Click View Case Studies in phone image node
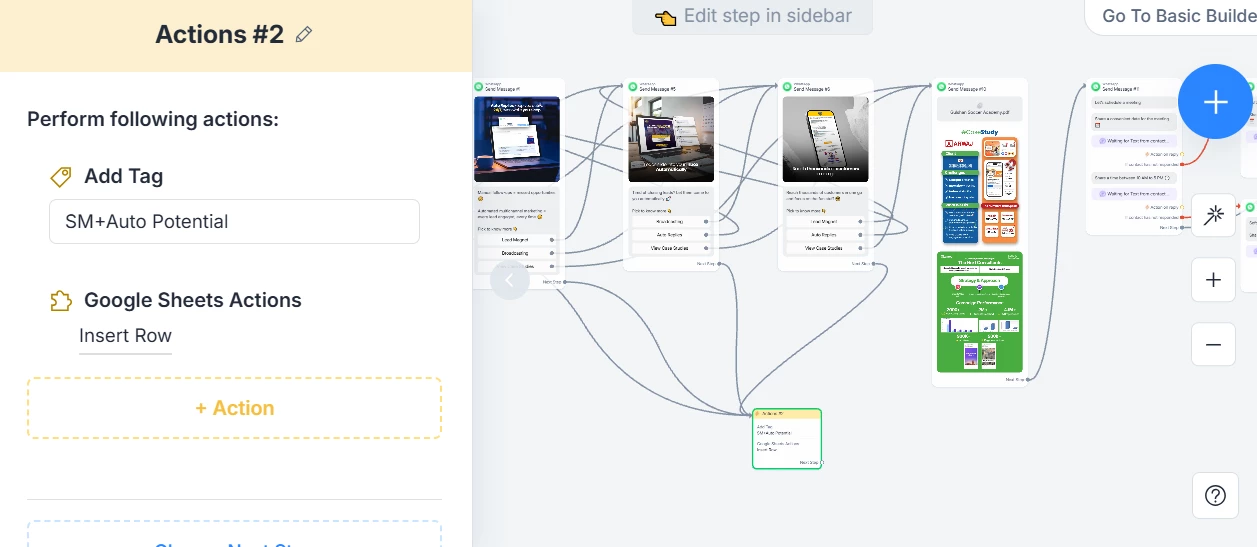Image resolution: width=1257 pixels, height=547 pixels. [824, 248]
